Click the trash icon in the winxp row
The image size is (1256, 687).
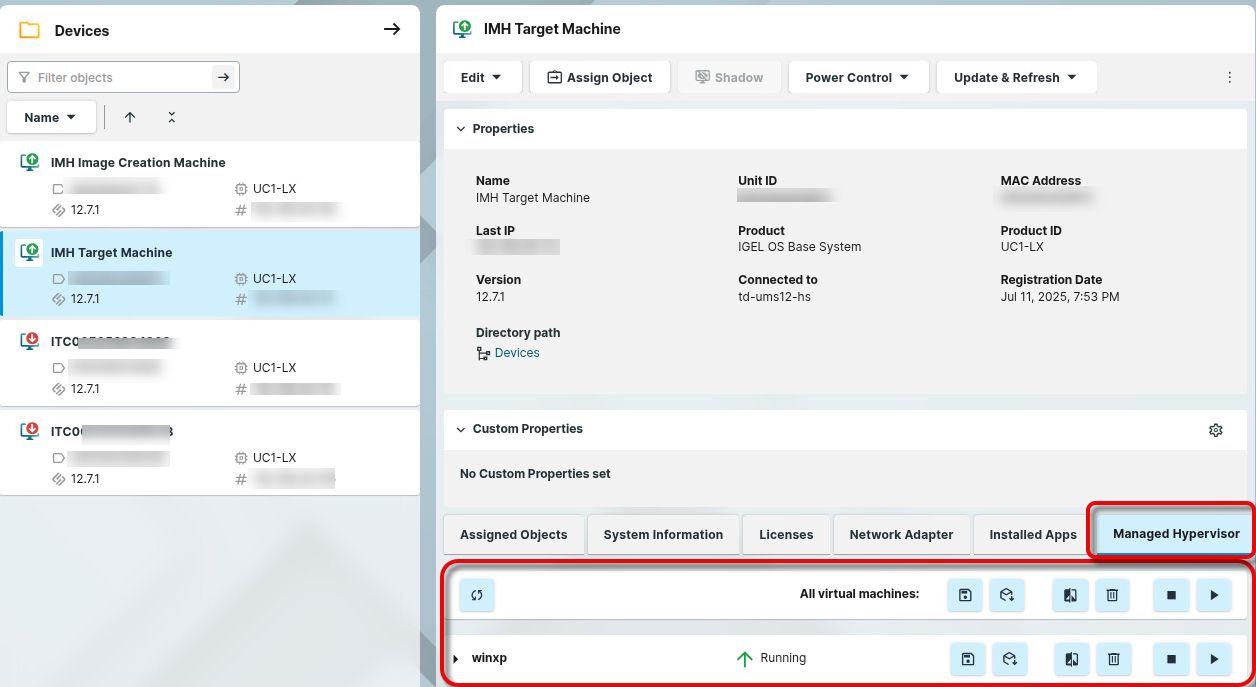pyautogui.click(x=1112, y=659)
